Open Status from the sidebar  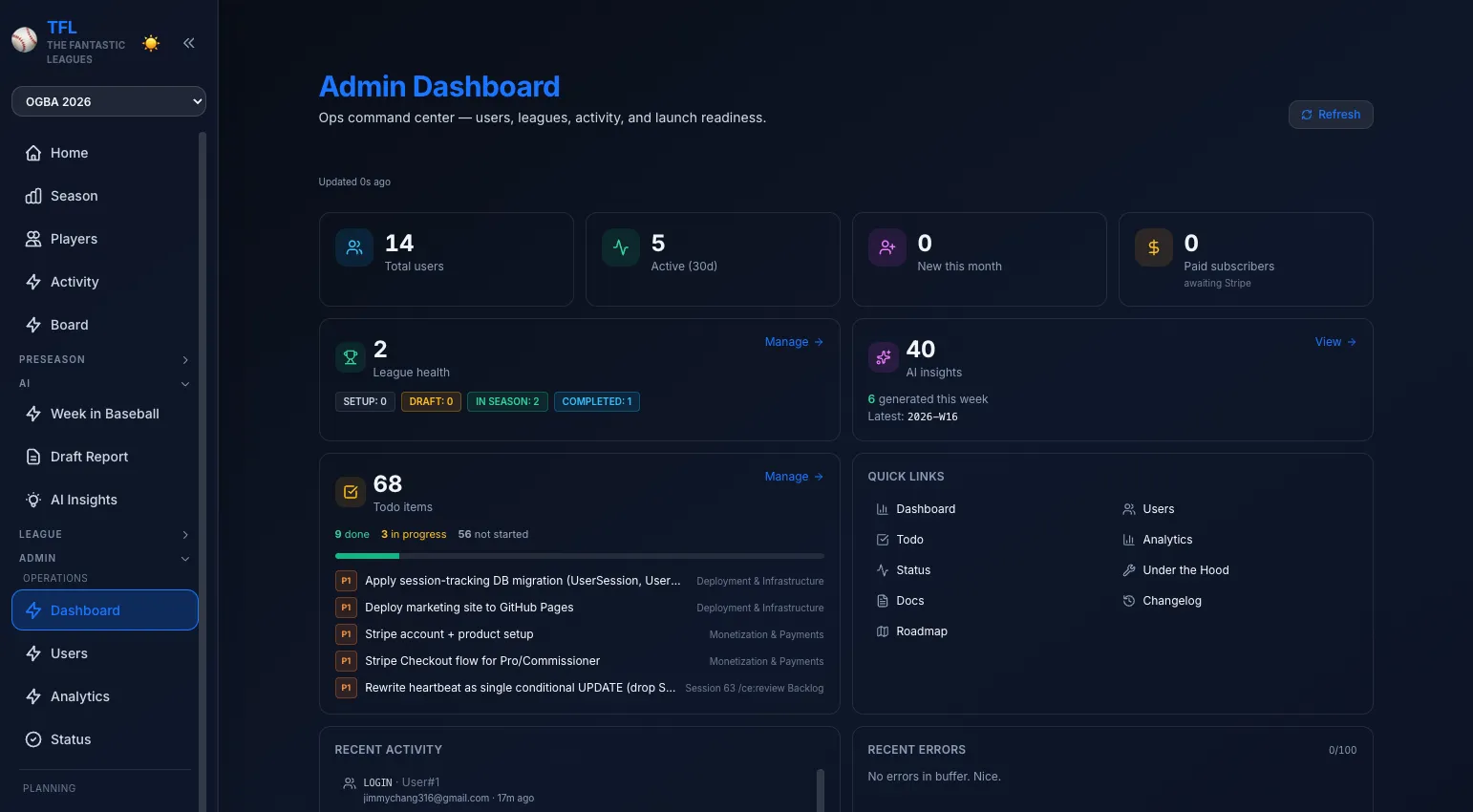pyautogui.click(x=69, y=738)
